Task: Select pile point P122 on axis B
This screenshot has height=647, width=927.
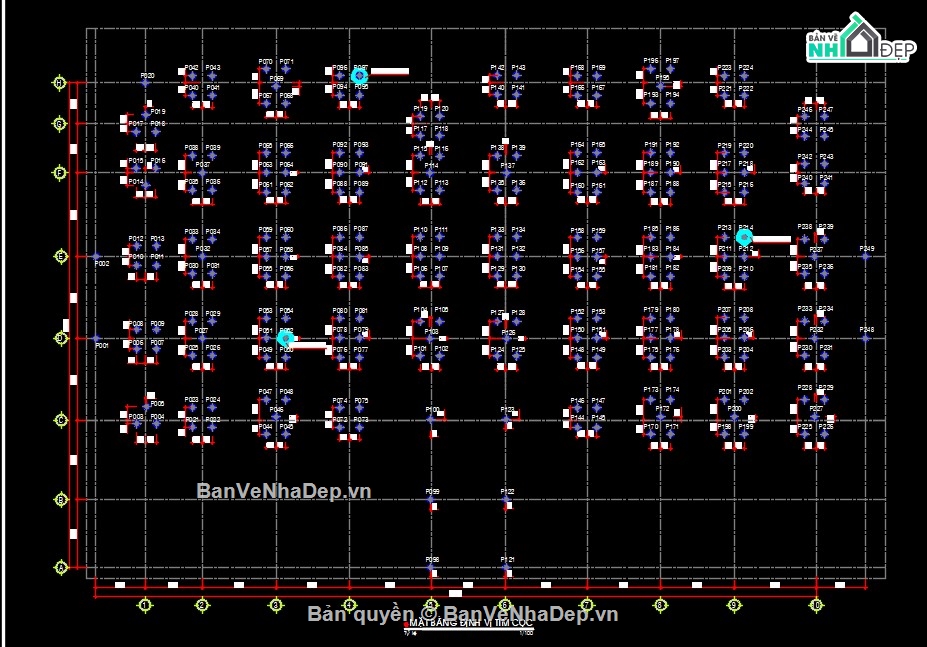Action: coord(505,500)
